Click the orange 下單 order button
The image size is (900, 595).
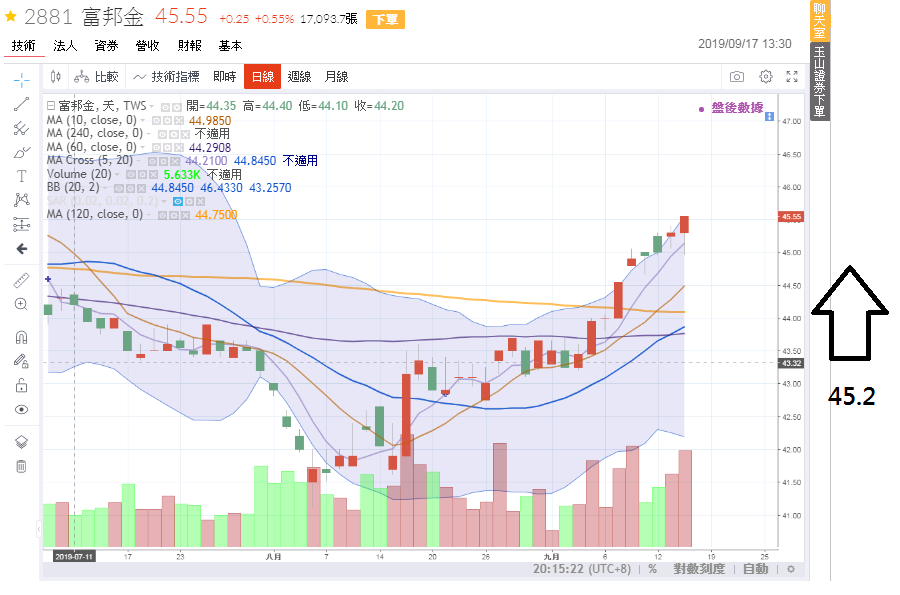click(385, 20)
